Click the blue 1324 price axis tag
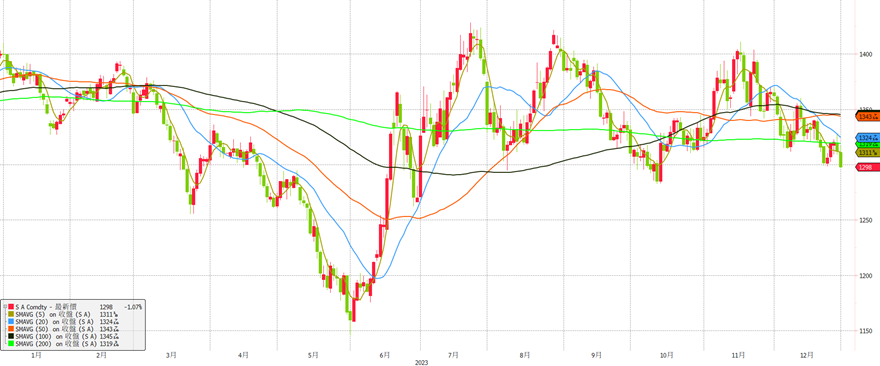Screen dimensions: 880x366 (x=868, y=138)
